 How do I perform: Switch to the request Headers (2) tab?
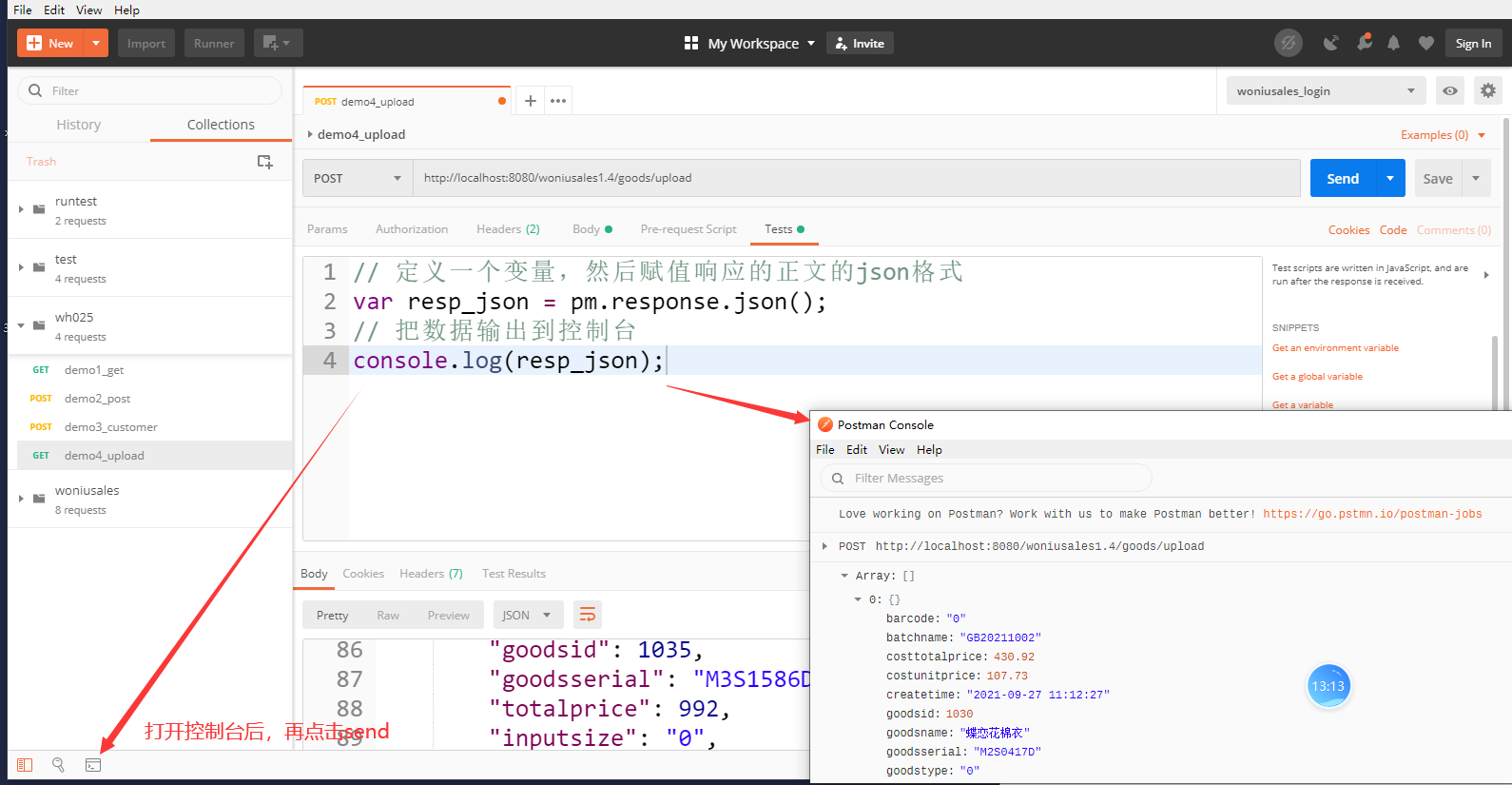point(508,229)
